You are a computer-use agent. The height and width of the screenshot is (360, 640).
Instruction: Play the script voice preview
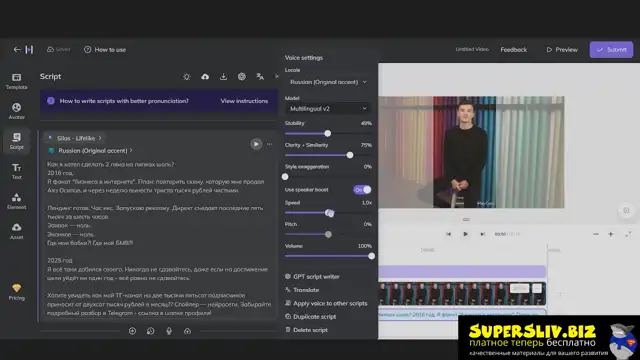(256, 144)
